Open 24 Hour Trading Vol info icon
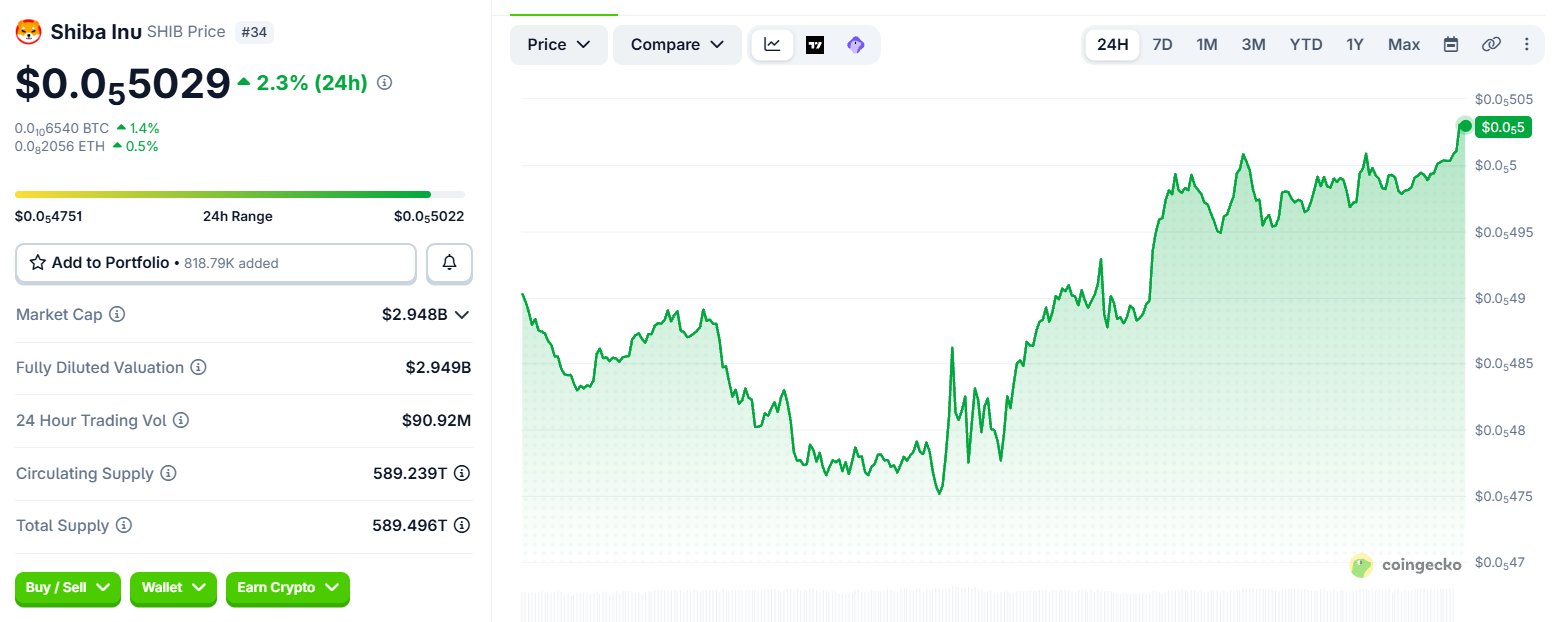Image resolution: width=1557 pixels, height=622 pixels. (x=180, y=420)
